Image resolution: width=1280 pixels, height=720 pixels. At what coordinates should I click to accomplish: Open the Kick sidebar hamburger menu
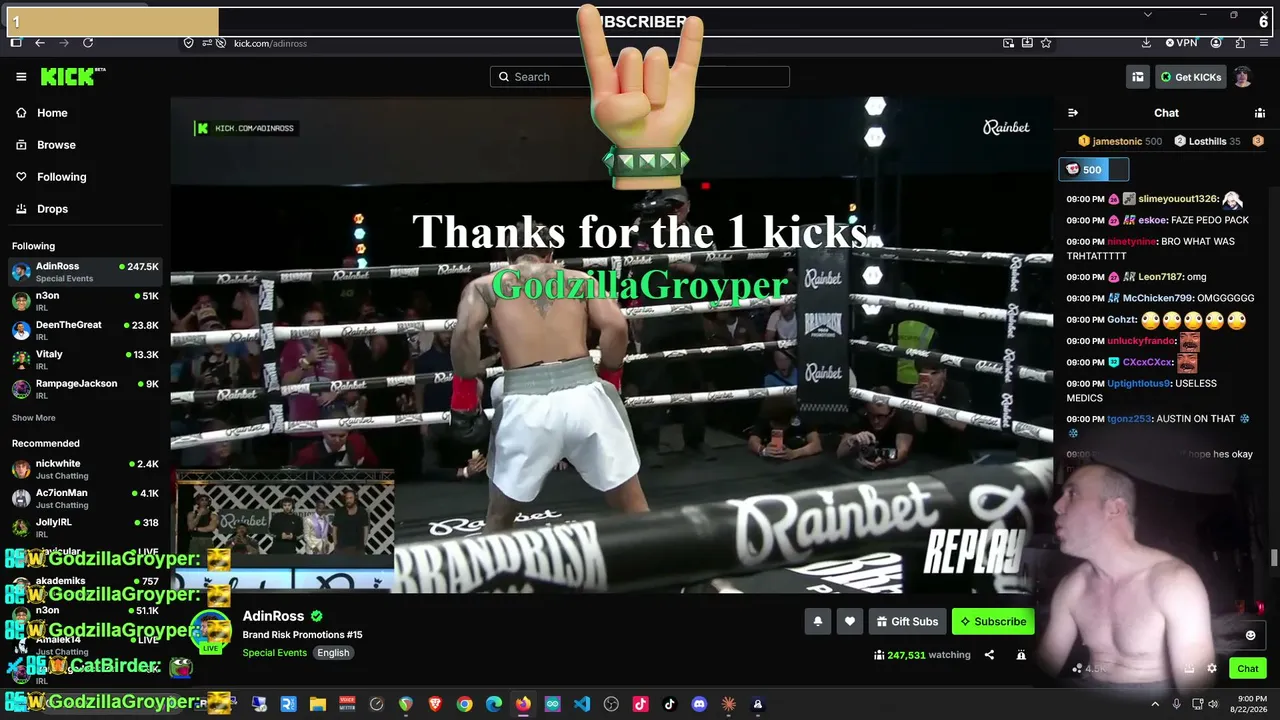[x=21, y=77]
